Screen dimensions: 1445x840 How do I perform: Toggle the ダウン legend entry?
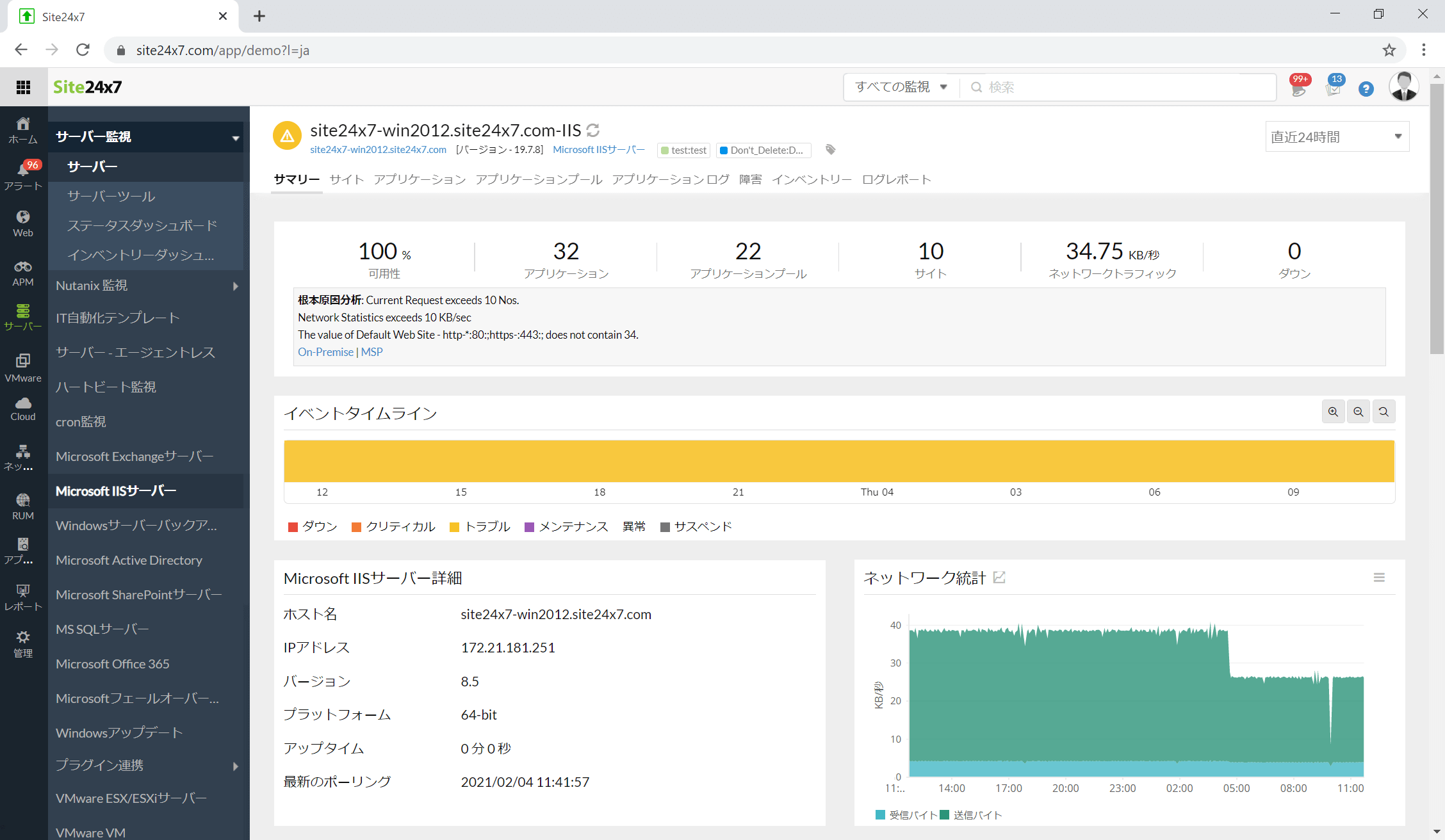(x=313, y=526)
